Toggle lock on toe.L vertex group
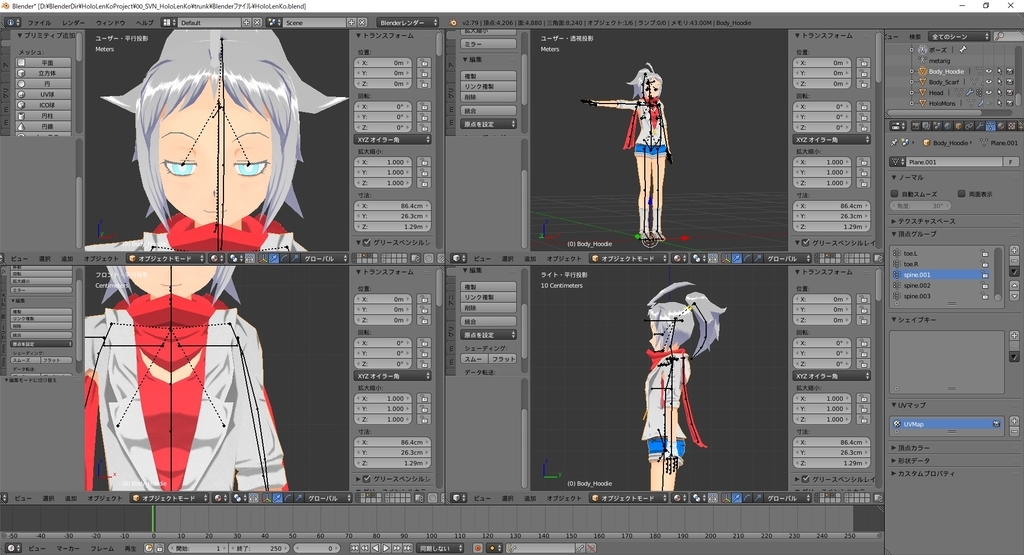The image size is (1024, 555). (985, 253)
